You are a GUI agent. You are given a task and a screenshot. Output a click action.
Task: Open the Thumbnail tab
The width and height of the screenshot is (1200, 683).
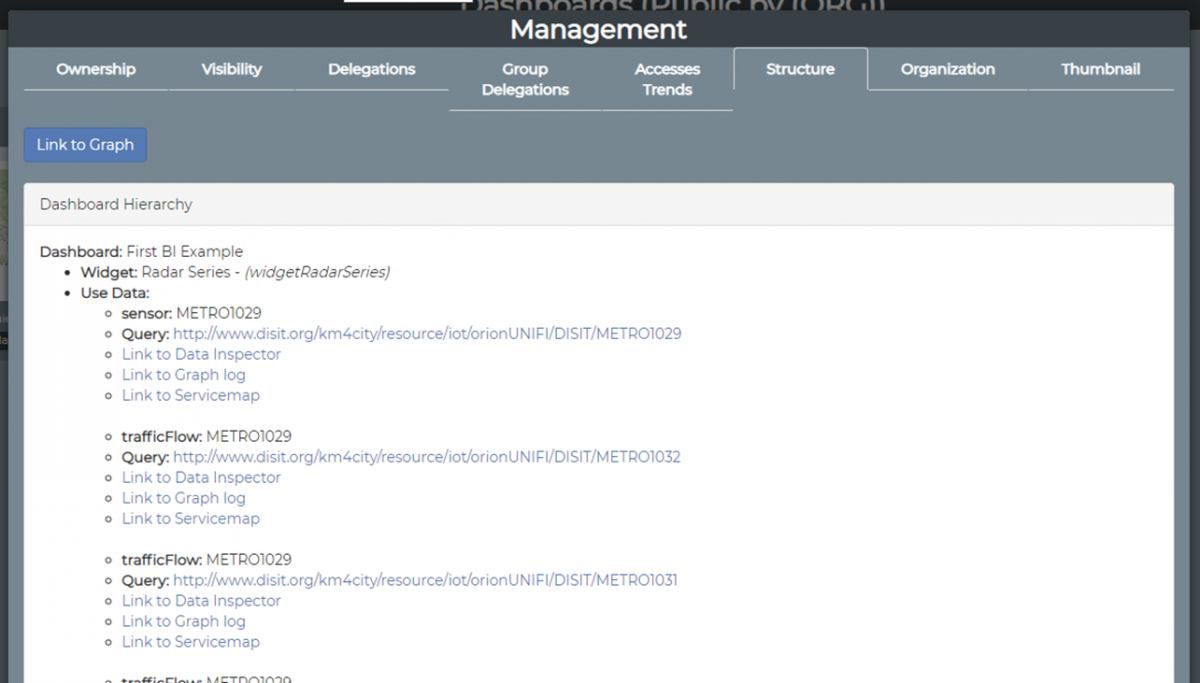[1100, 69]
